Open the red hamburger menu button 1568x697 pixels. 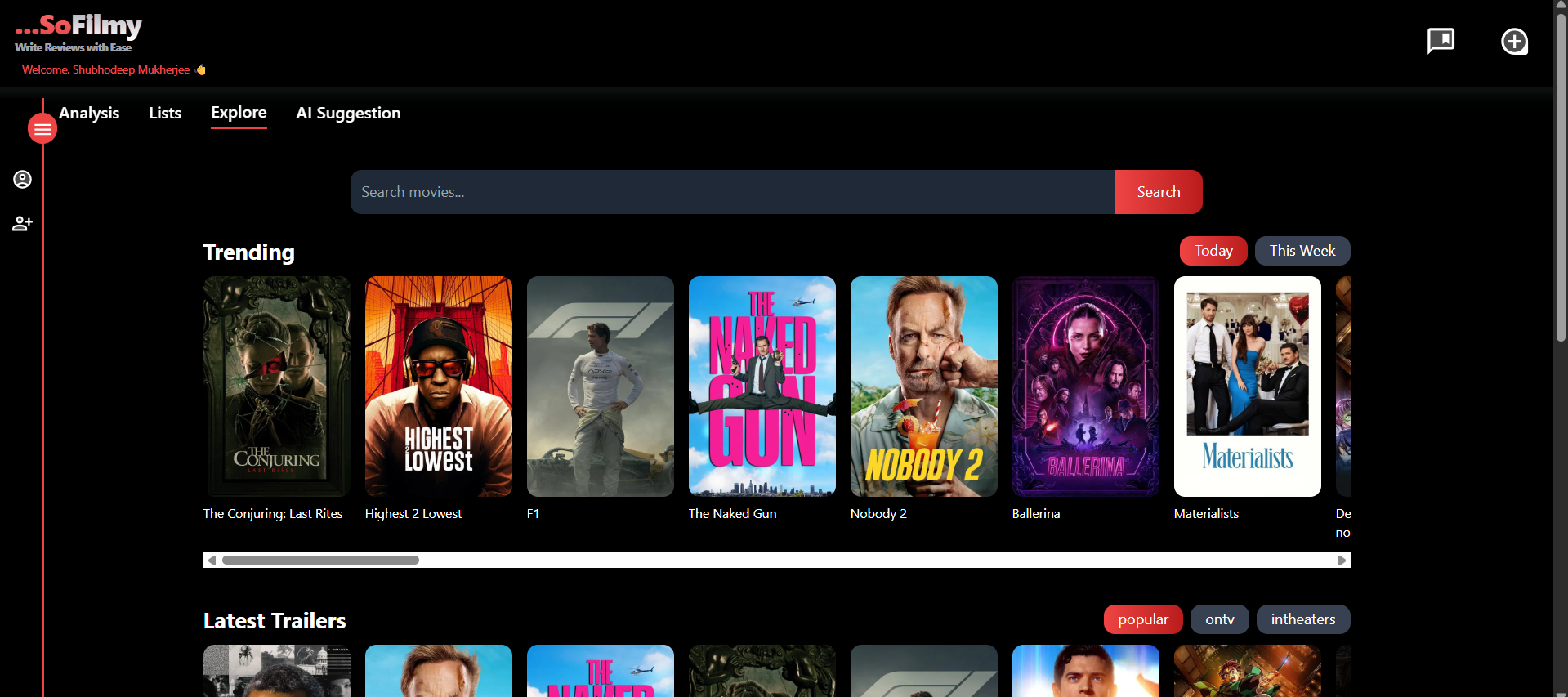(x=42, y=129)
